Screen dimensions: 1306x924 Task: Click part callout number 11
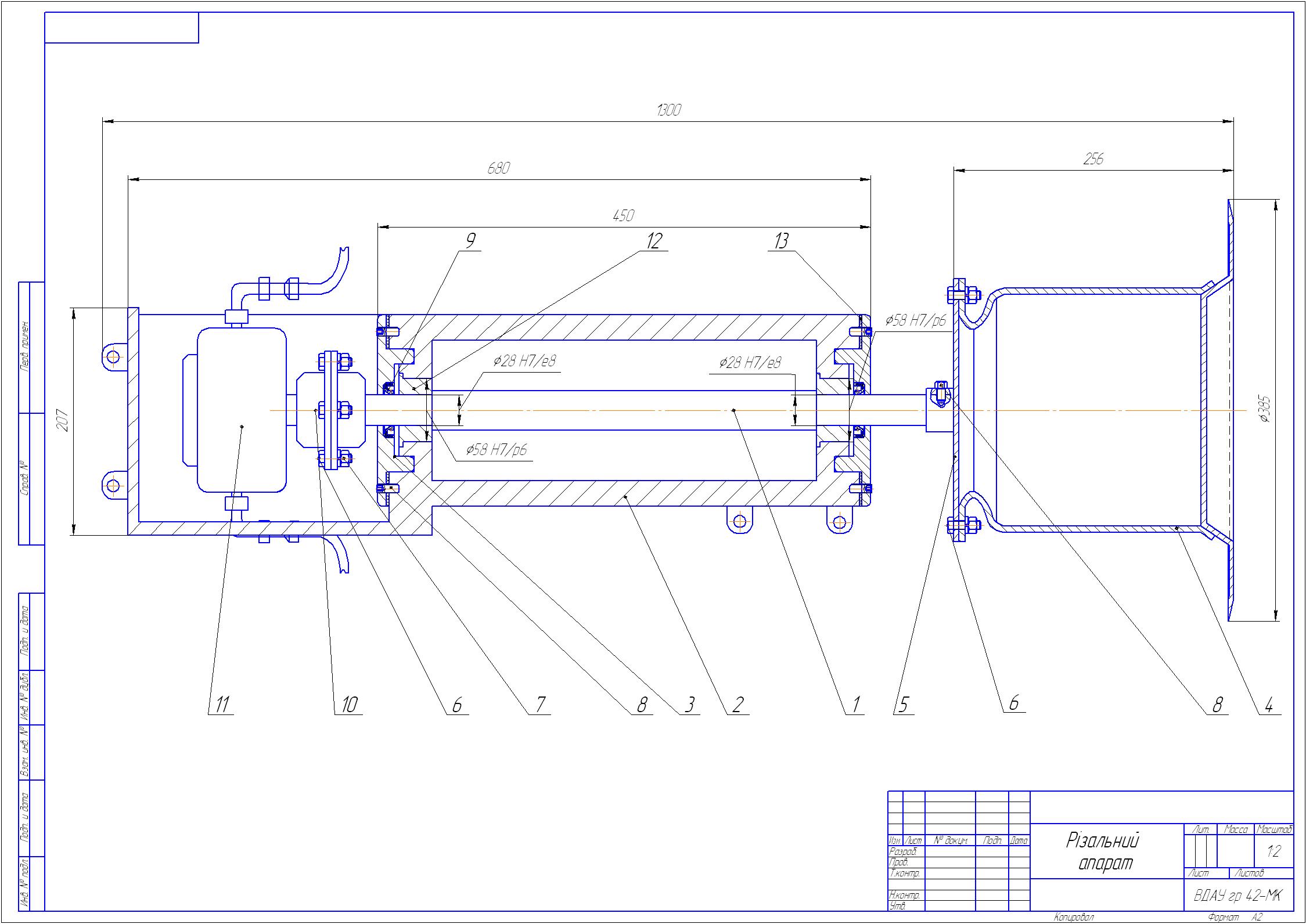click(x=222, y=705)
